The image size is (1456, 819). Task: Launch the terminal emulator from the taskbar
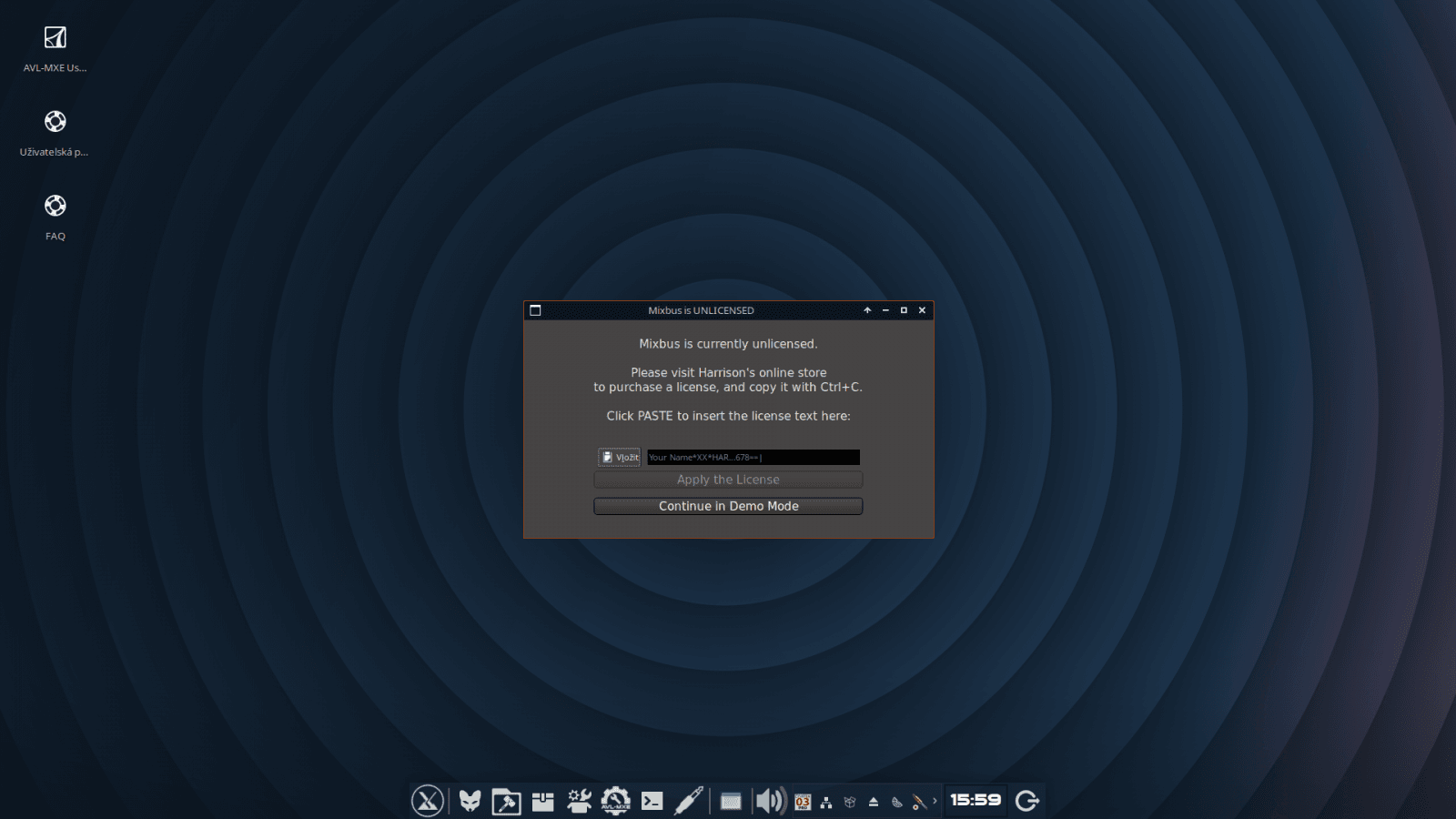click(x=653, y=801)
